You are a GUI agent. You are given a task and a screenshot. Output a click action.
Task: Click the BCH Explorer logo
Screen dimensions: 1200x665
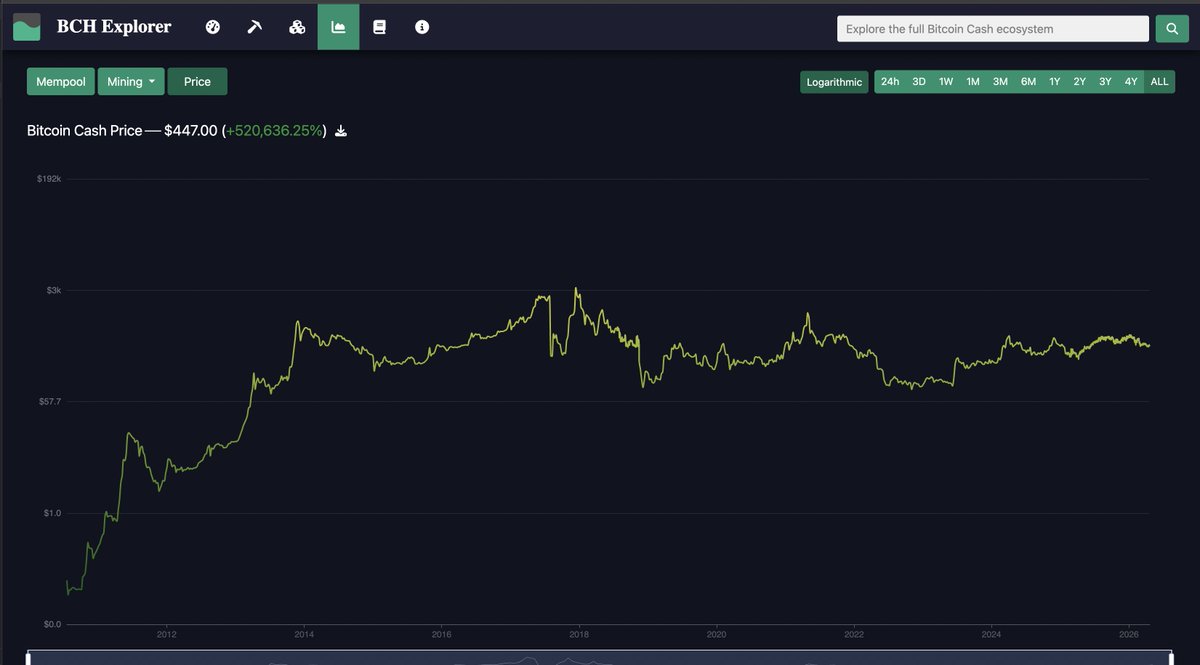click(x=26, y=27)
